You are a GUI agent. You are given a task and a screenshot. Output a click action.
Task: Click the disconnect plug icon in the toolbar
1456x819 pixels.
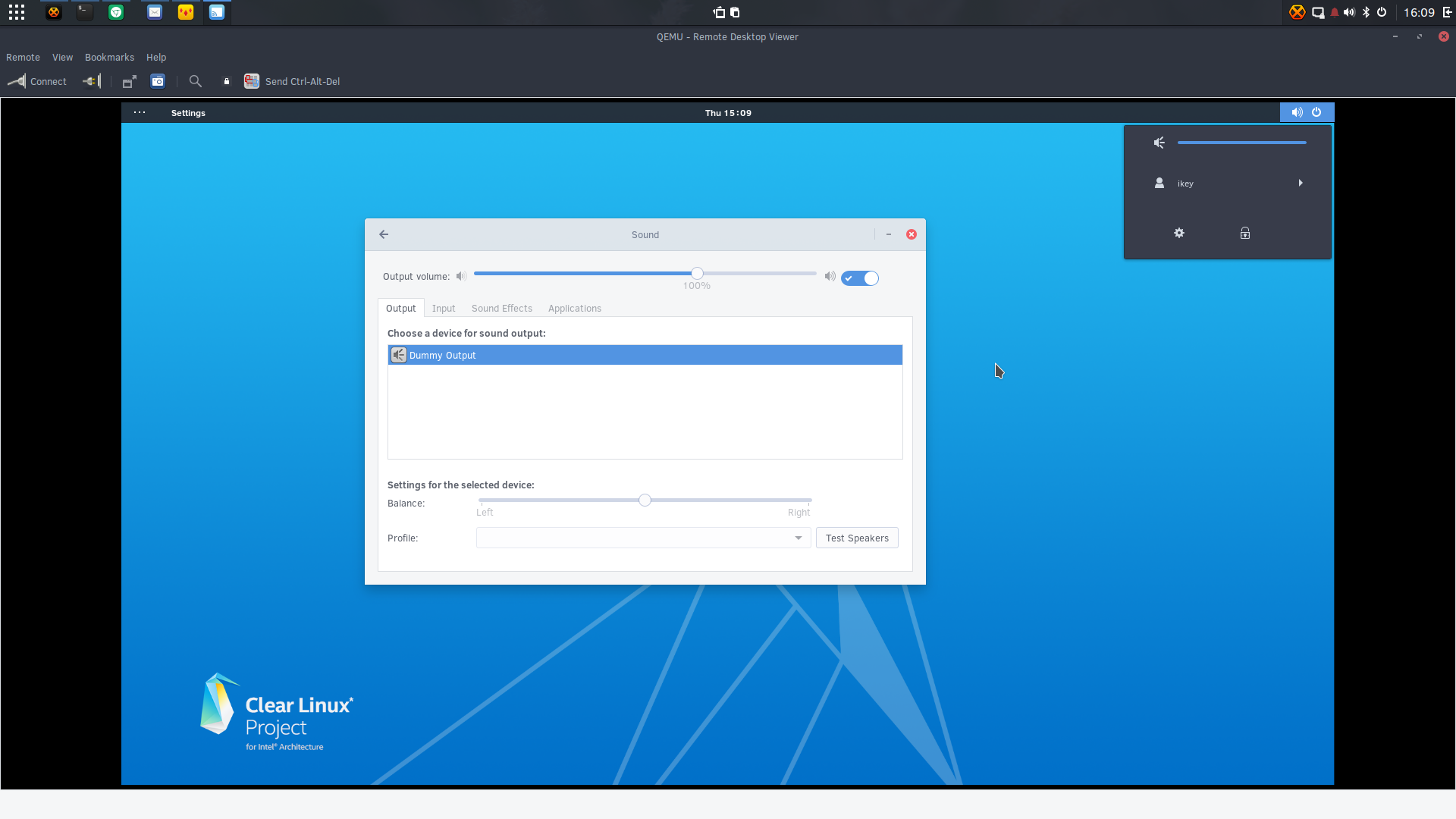click(x=92, y=81)
